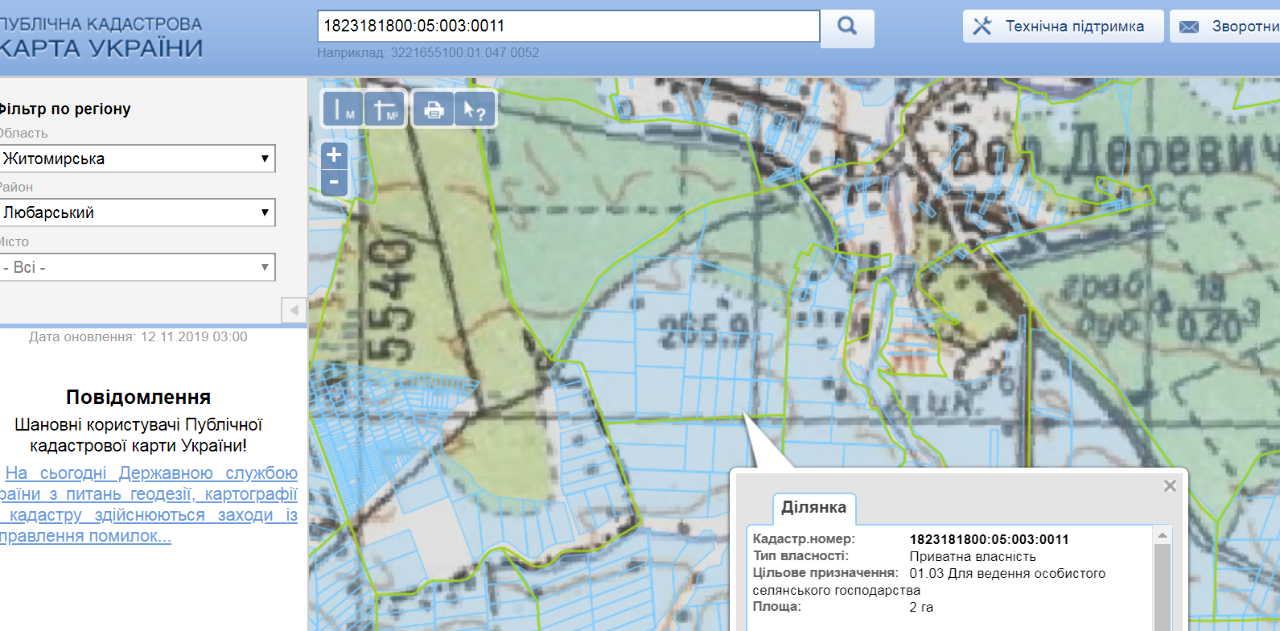Open Технічна підтримка
This screenshot has width=1280, height=631.
1063,27
